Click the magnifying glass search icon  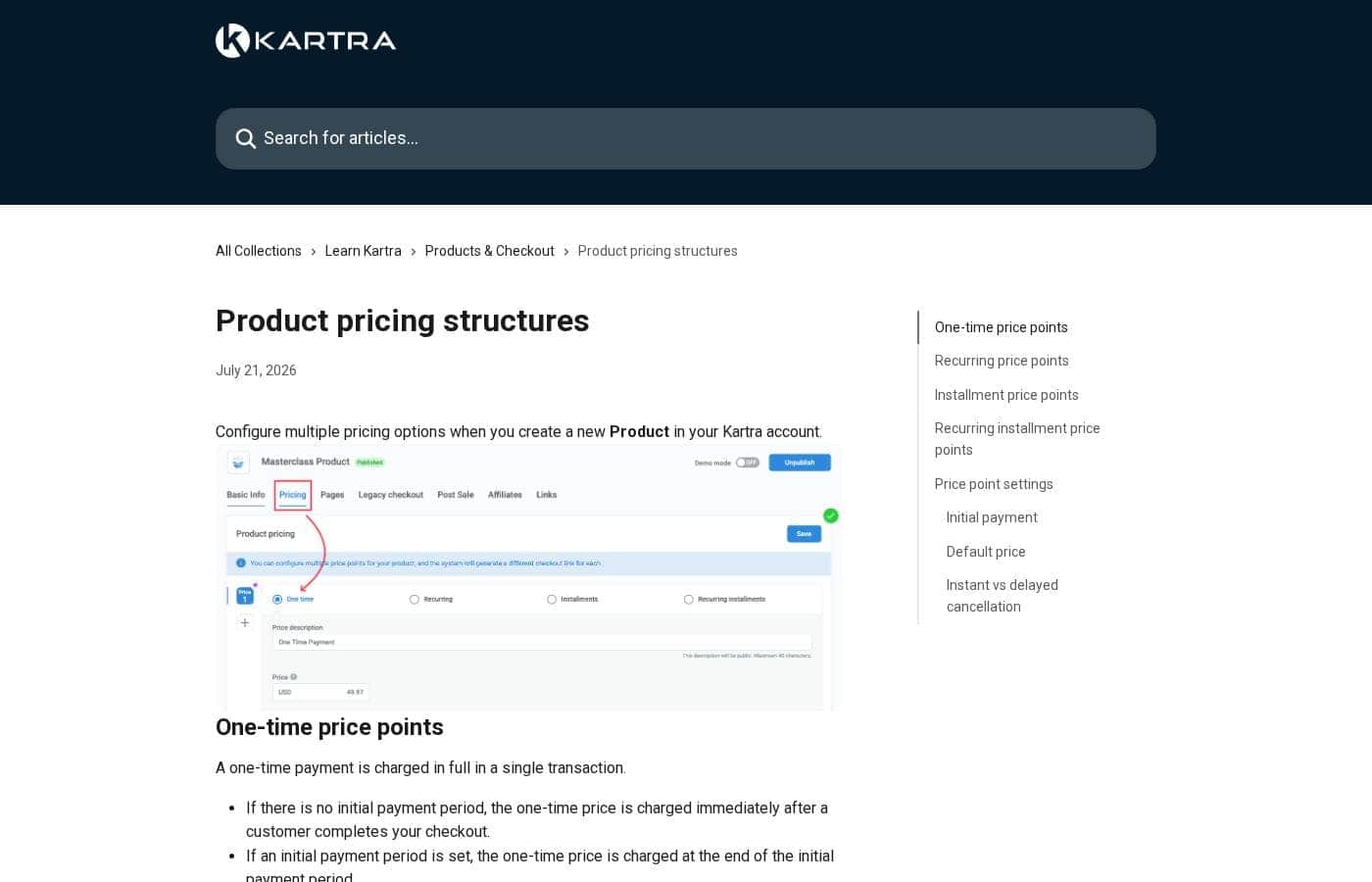pyautogui.click(x=245, y=139)
